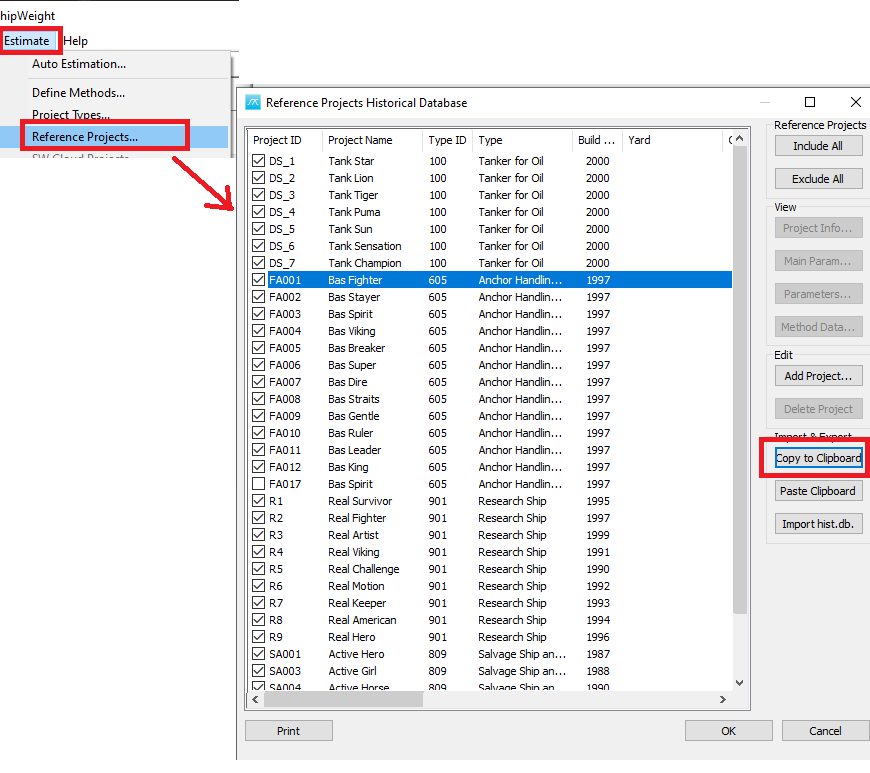Untick the SA001 Active Hero checkbox
The height and width of the screenshot is (773, 870).
click(259, 654)
